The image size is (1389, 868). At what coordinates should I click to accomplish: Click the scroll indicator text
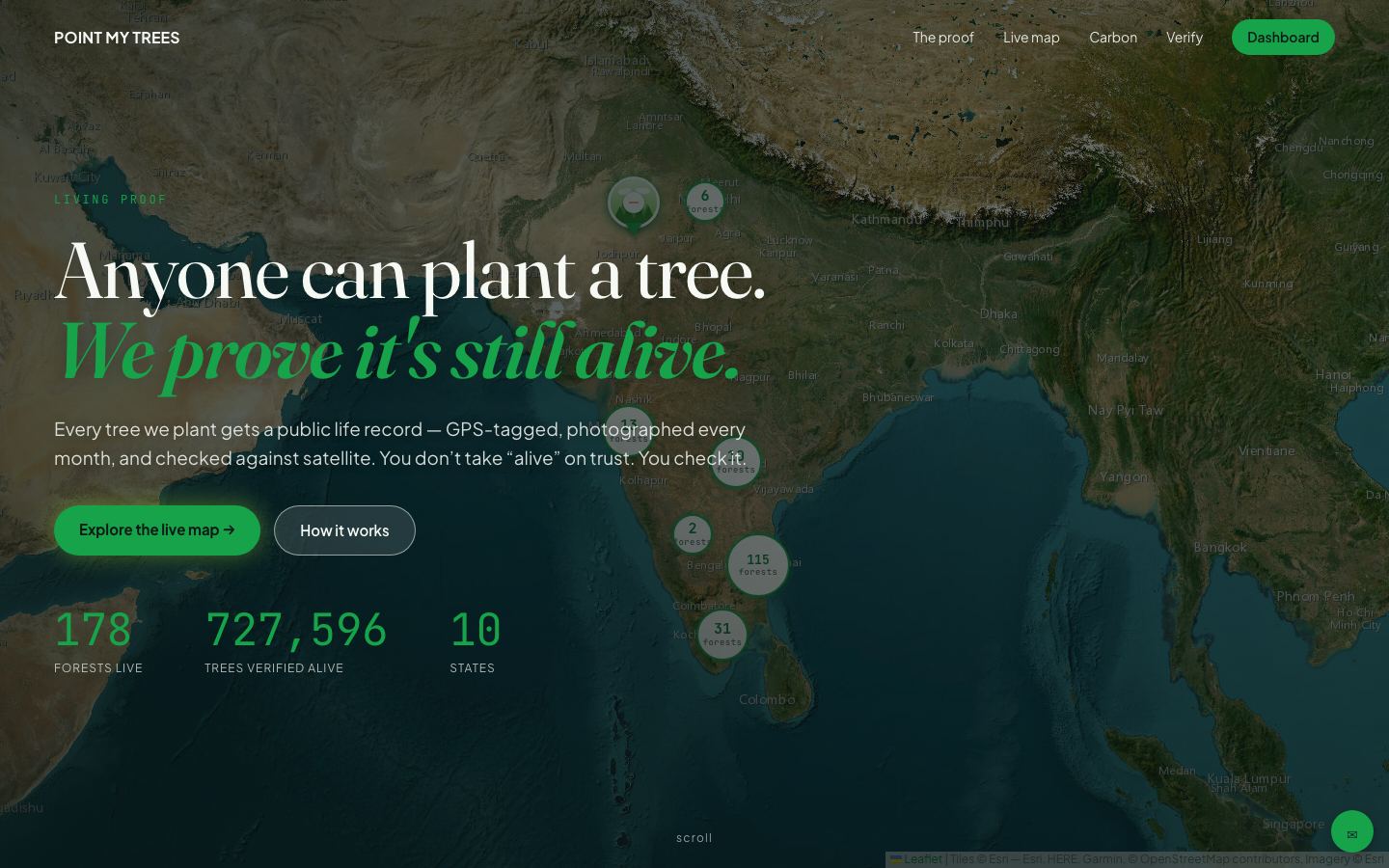(694, 838)
